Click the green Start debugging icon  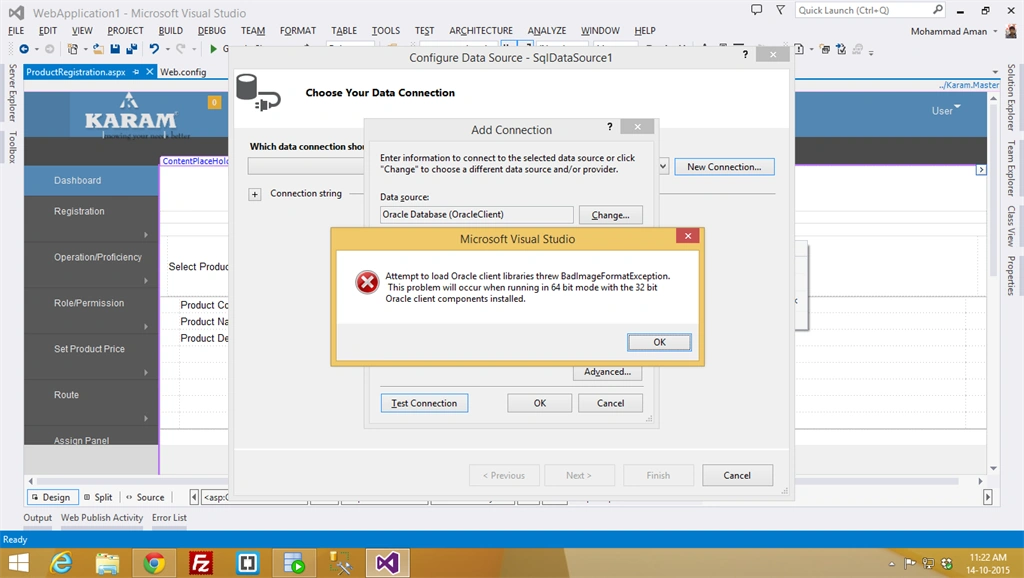point(213,49)
